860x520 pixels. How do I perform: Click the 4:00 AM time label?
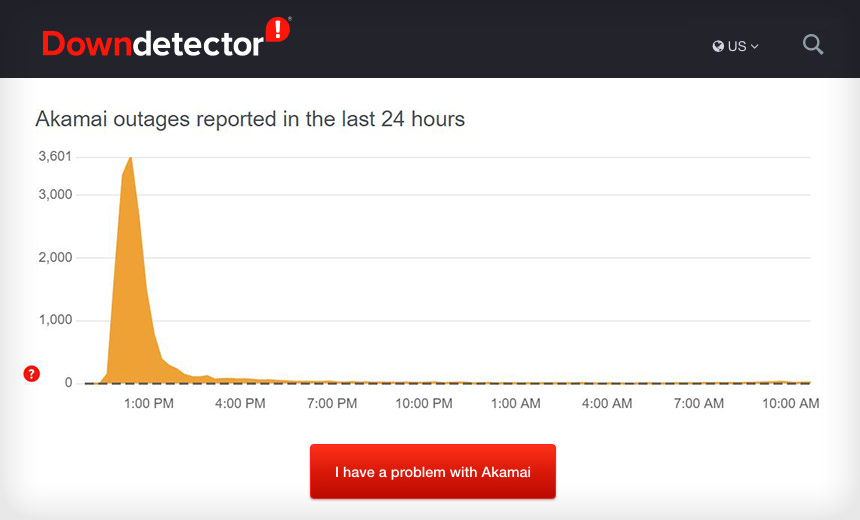click(607, 404)
